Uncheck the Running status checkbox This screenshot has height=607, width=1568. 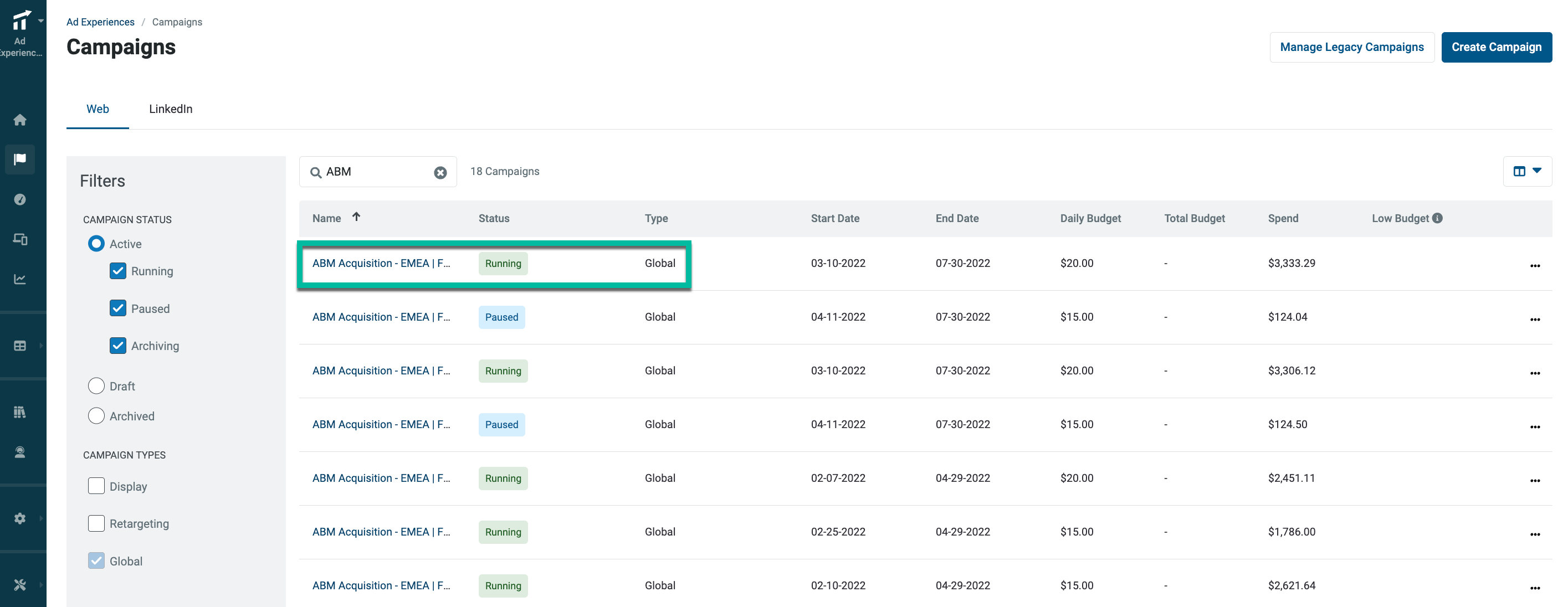(118, 271)
